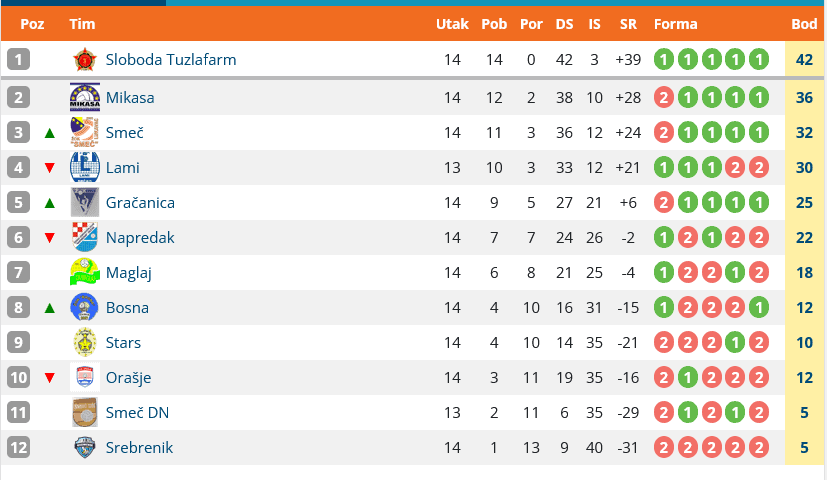827x480 pixels.
Task: Click Sloboda Tuzlafarm's last green form circle
Action: (x=758, y=60)
